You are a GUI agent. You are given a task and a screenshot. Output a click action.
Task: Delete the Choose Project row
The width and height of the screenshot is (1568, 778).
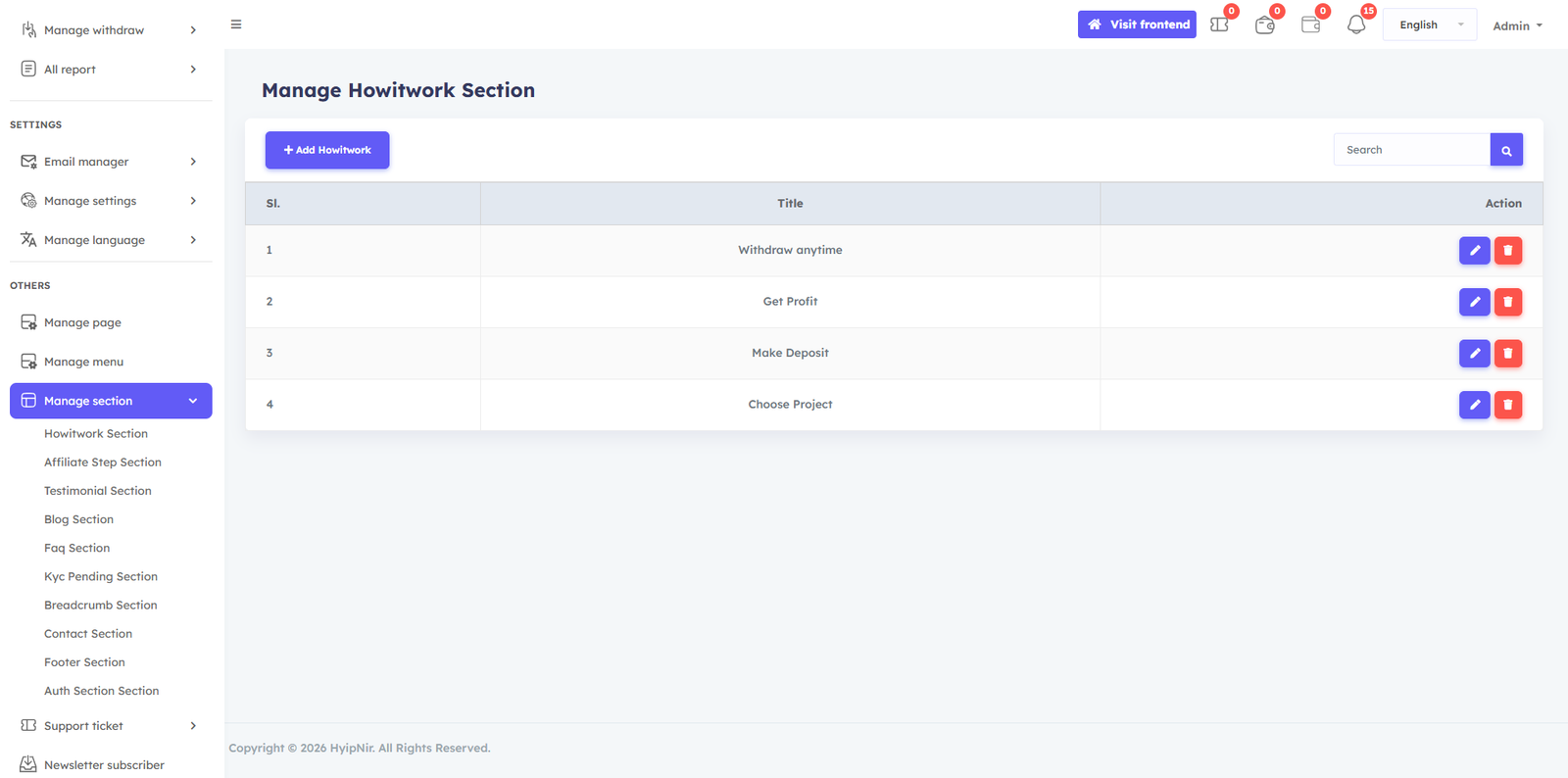[1508, 405]
